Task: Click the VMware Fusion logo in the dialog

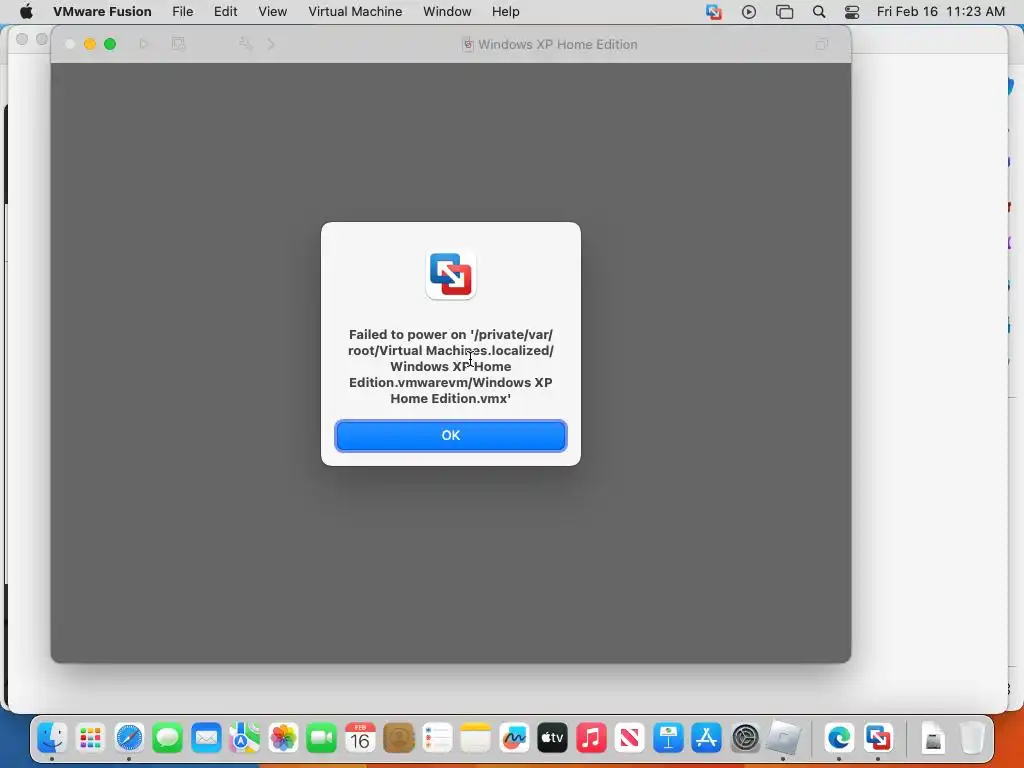Action: pyautogui.click(x=451, y=275)
